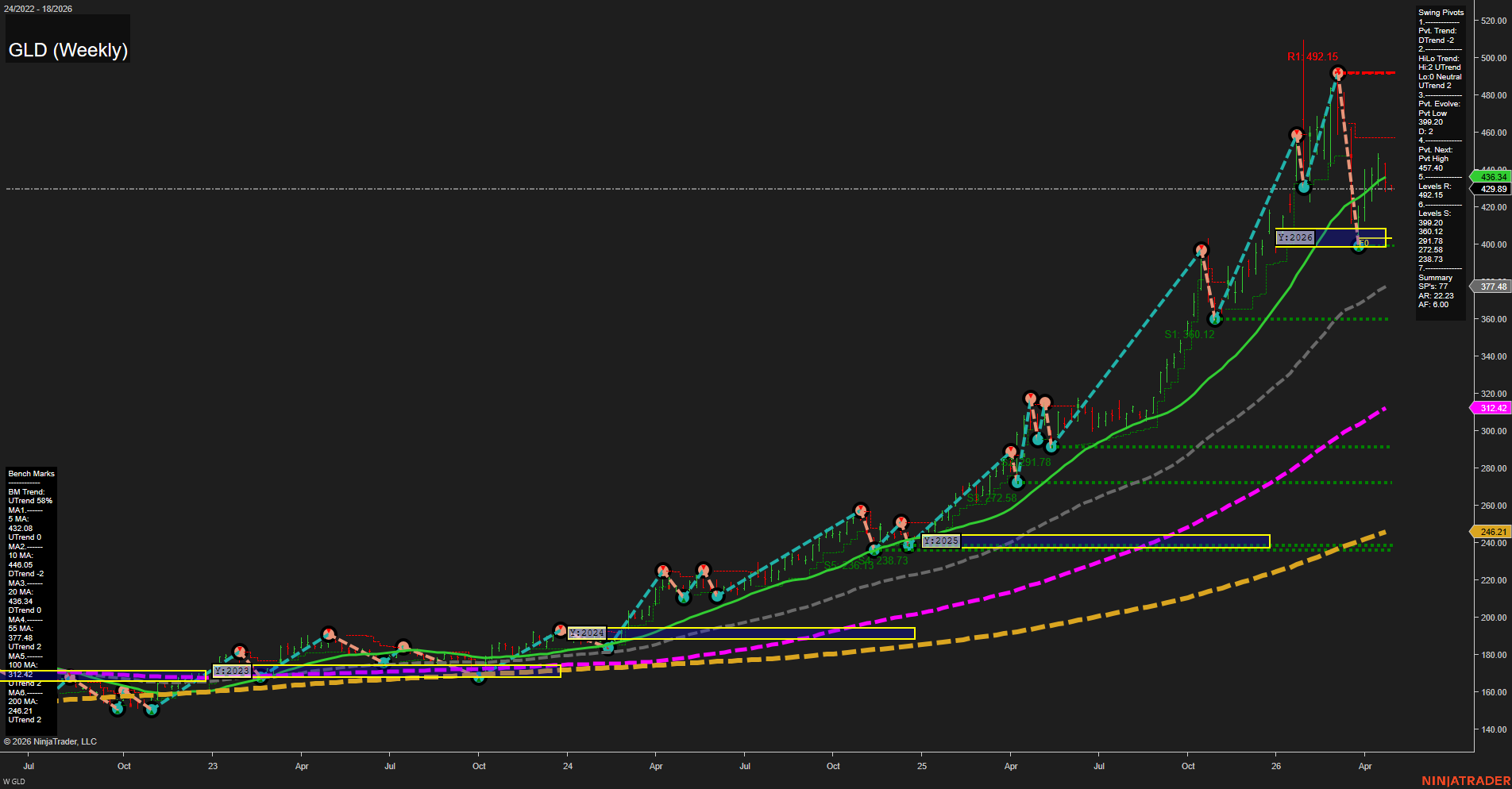Select the R1 492.15 resistance pivot marker

(1313, 56)
